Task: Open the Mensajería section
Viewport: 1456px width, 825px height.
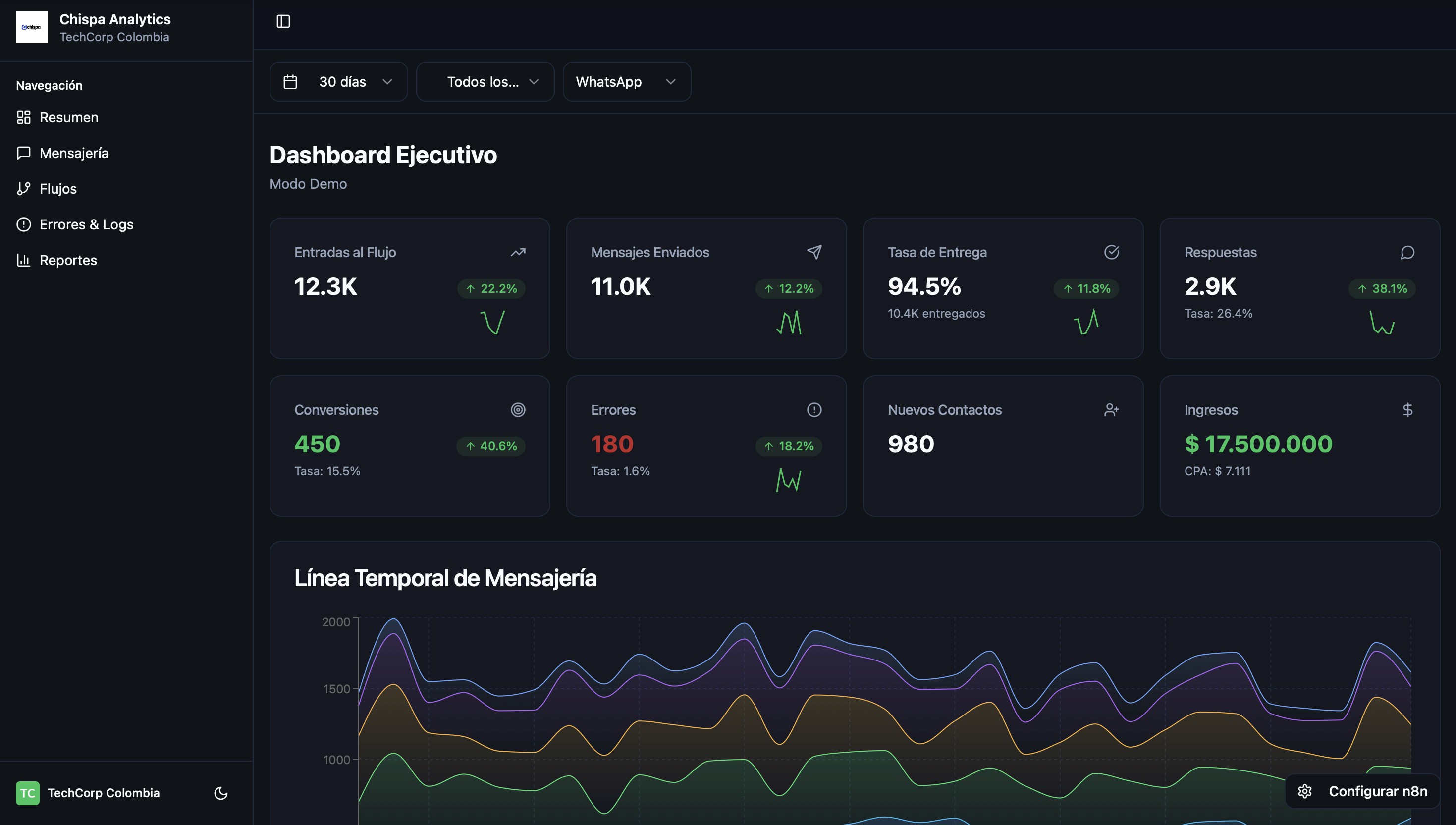Action: coord(74,153)
